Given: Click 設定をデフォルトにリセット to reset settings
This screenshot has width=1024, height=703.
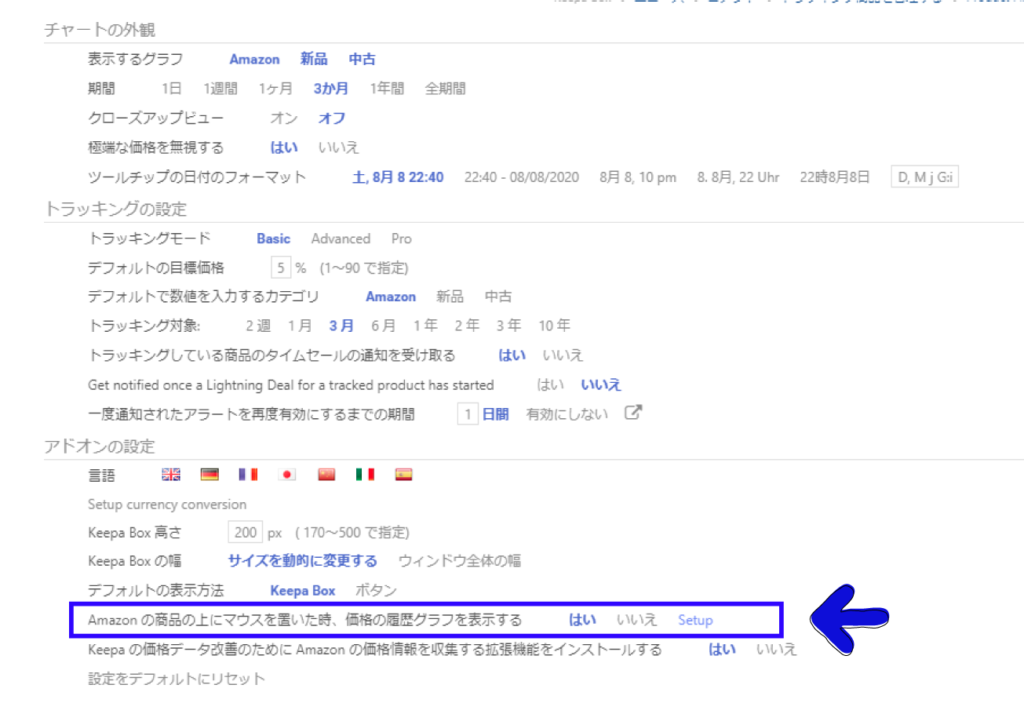Looking at the screenshot, I should (x=177, y=679).
